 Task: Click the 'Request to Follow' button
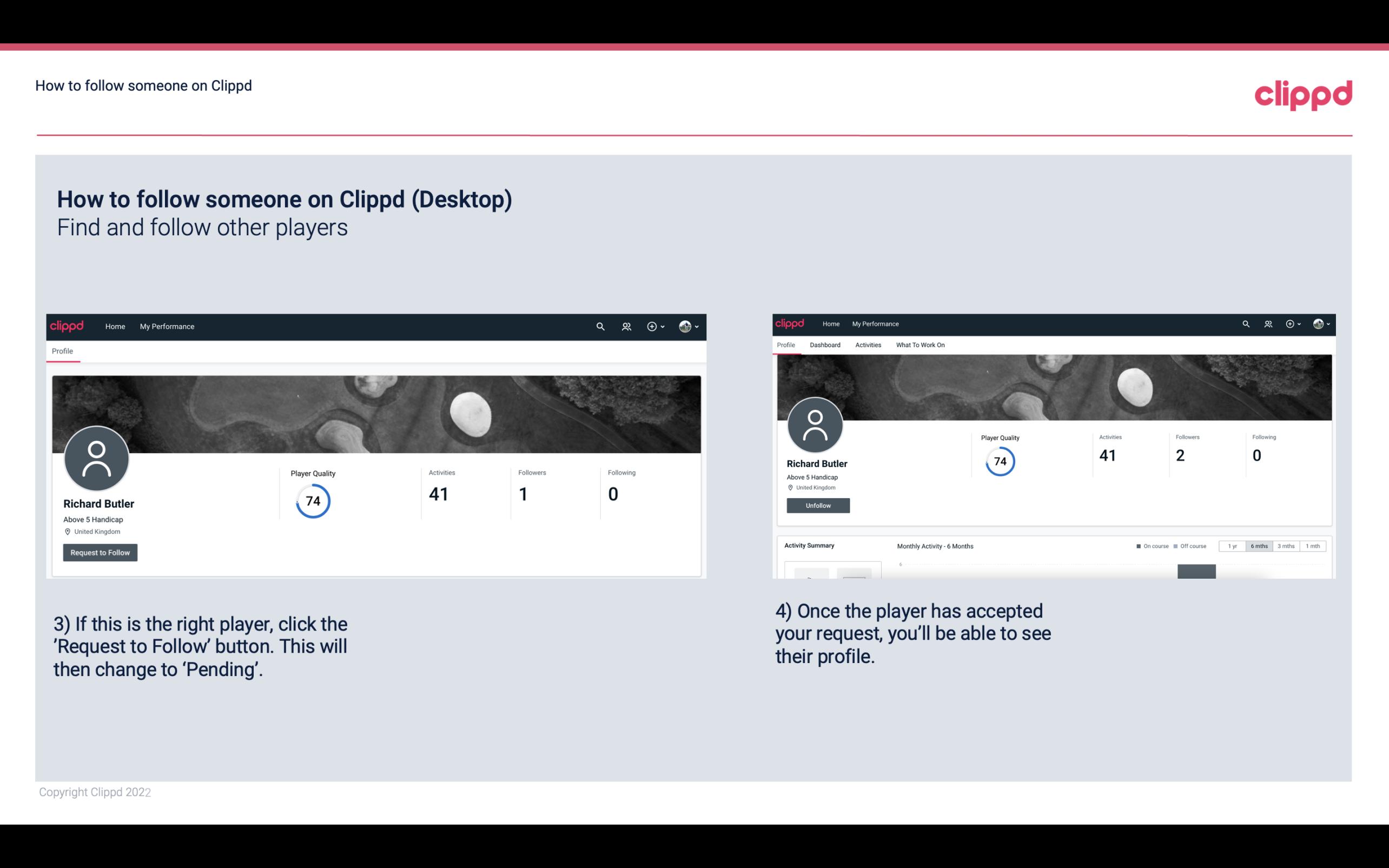click(100, 552)
